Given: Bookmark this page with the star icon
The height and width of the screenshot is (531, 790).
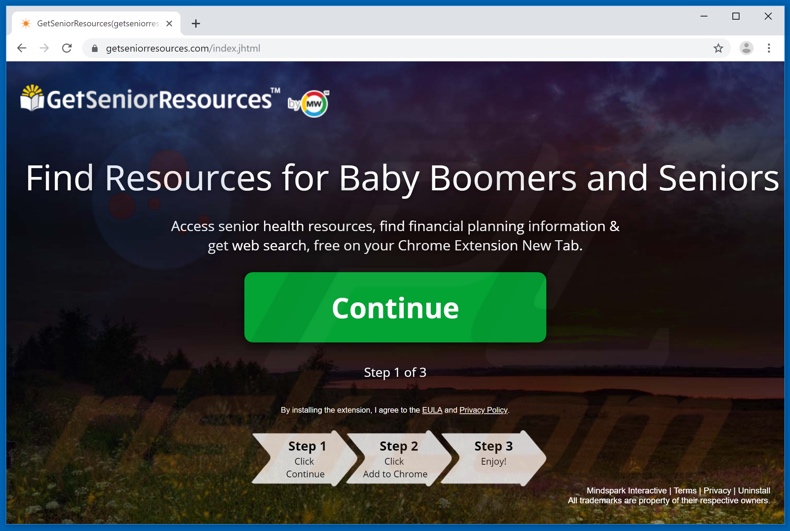Looking at the screenshot, I should pos(718,48).
